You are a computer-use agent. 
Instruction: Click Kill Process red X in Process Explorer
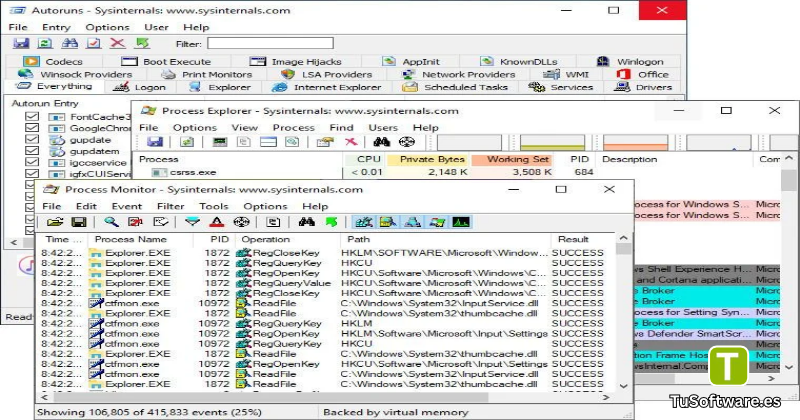[351, 142]
